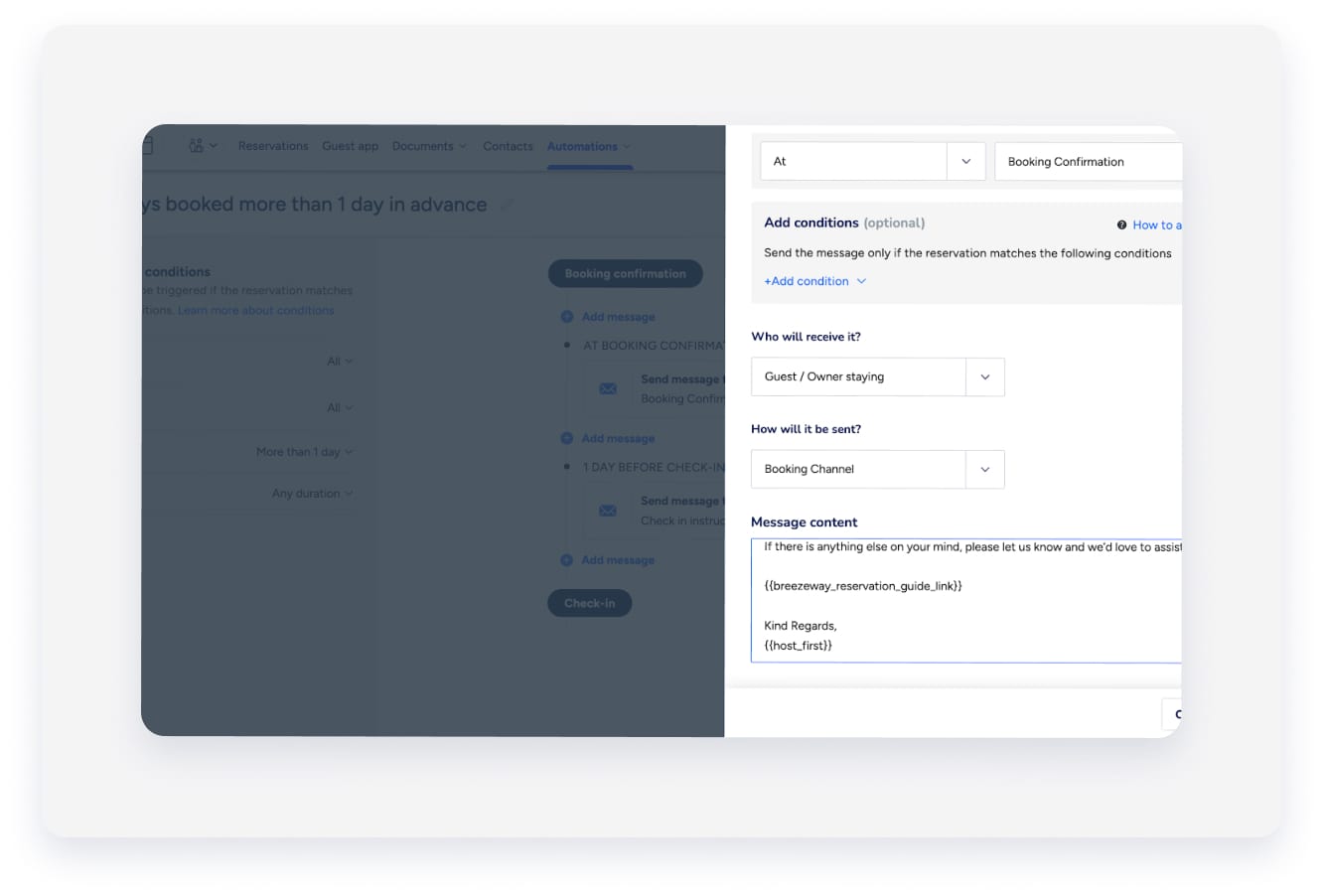Click the Booking confirmation stage button
The height and width of the screenshot is (896, 1324).
[626, 274]
